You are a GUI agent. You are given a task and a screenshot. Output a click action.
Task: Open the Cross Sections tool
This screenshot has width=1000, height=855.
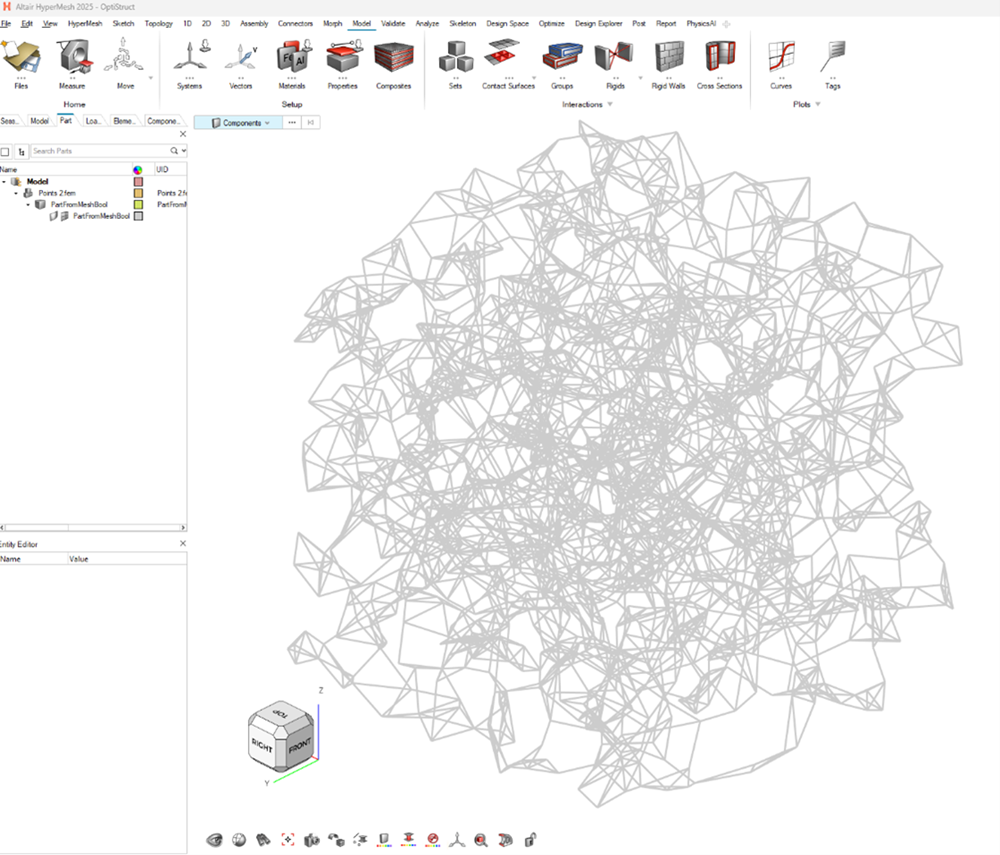tap(719, 62)
